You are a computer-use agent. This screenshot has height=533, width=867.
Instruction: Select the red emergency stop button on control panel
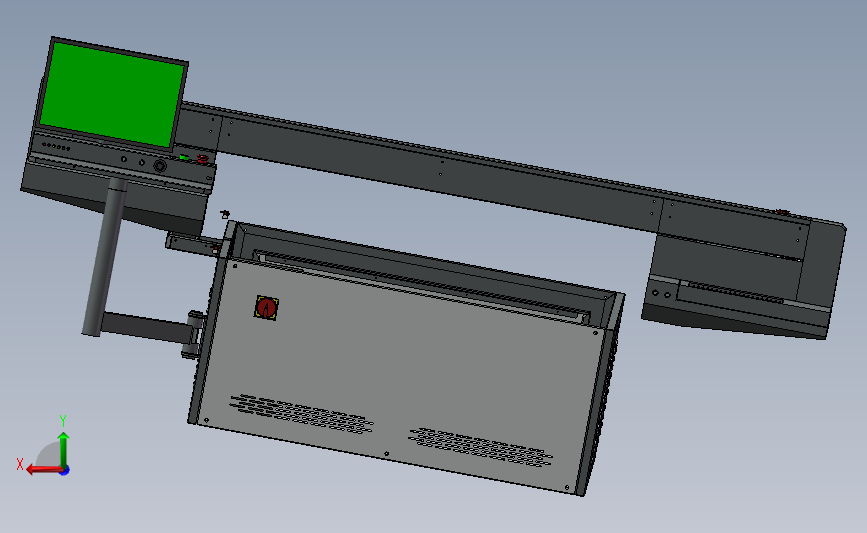click(203, 159)
